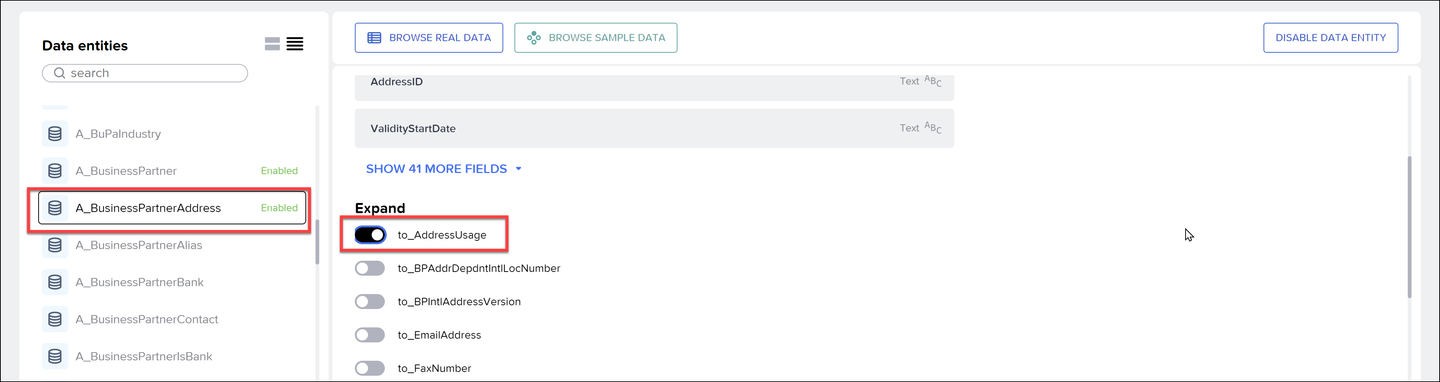Disable the to_AddressUsage expand toggle

370,235
